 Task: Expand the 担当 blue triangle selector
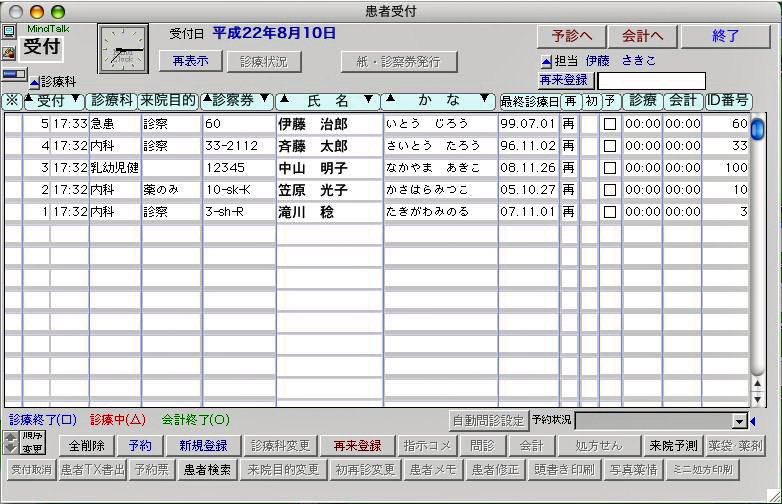547,62
